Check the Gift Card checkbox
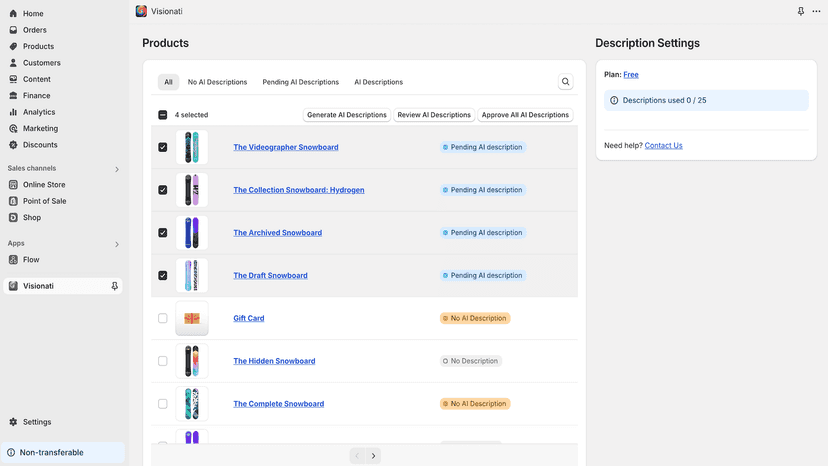This screenshot has height=466, width=828. (163, 319)
